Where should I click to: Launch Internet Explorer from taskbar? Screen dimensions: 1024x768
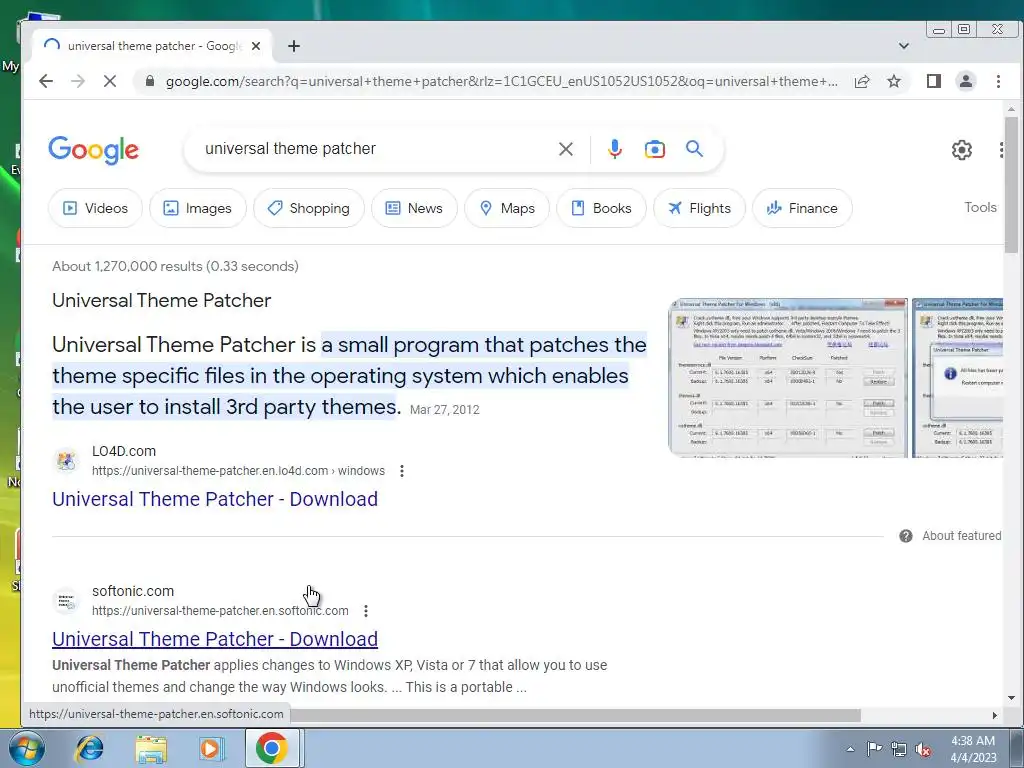point(89,748)
